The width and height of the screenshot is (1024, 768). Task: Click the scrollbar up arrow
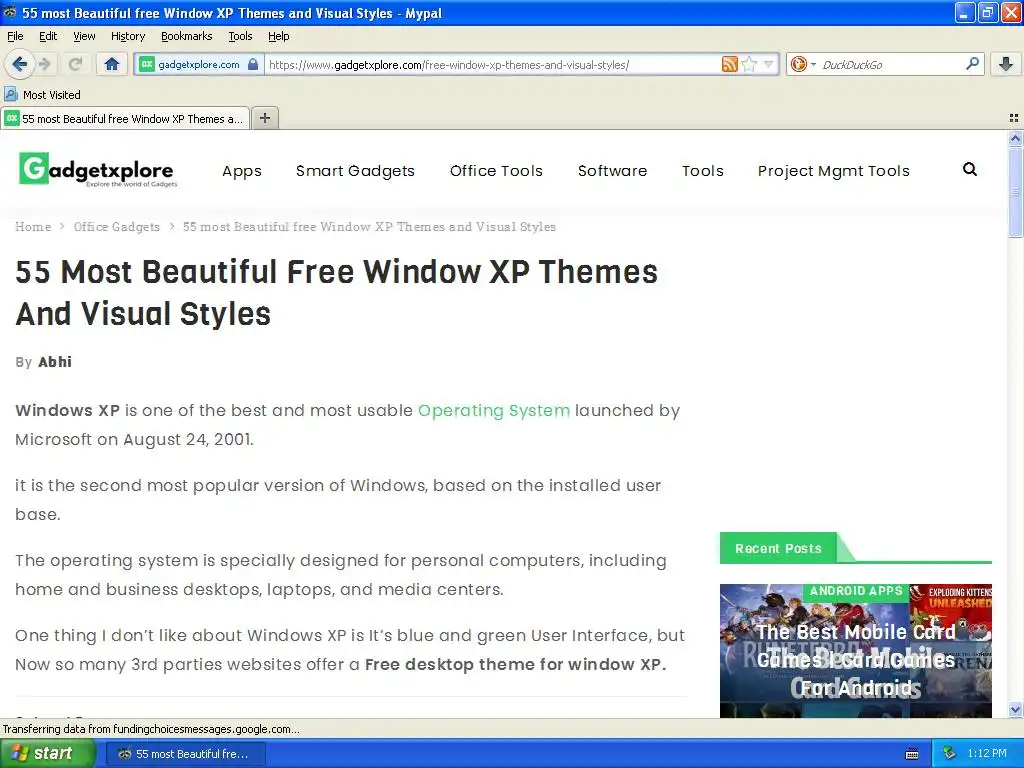[x=1015, y=138]
